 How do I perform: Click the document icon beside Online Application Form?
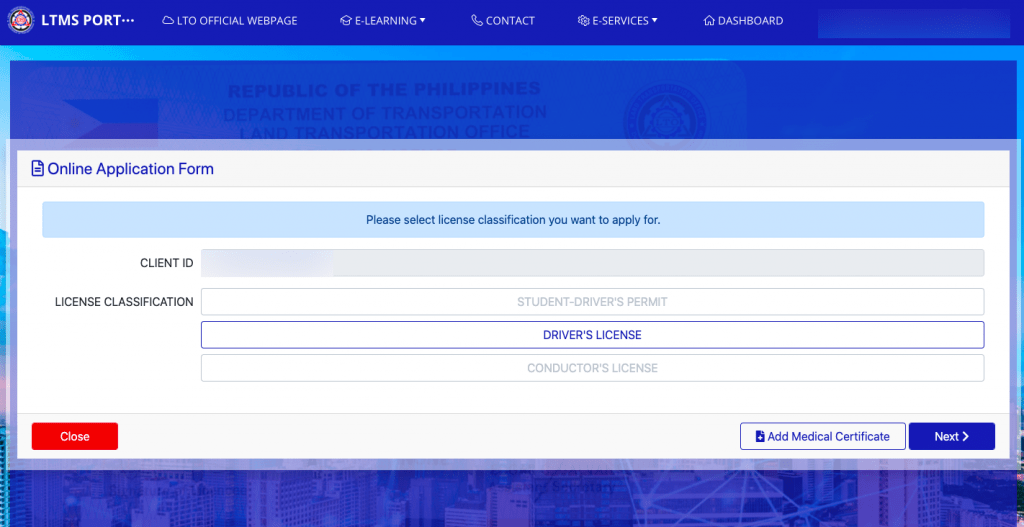(38, 169)
